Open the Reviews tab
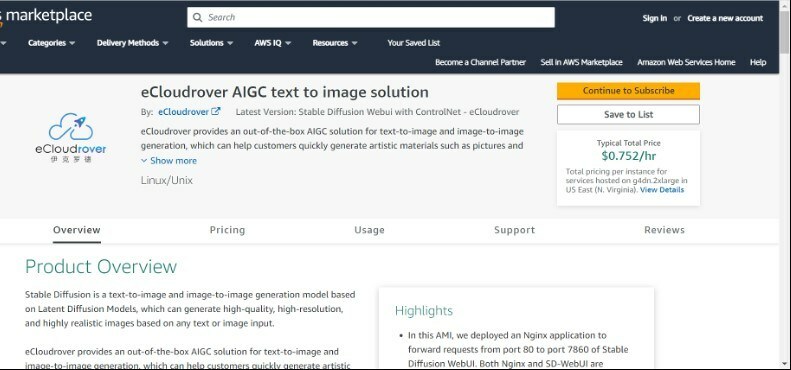This screenshot has height=370, width=791. coord(664,230)
